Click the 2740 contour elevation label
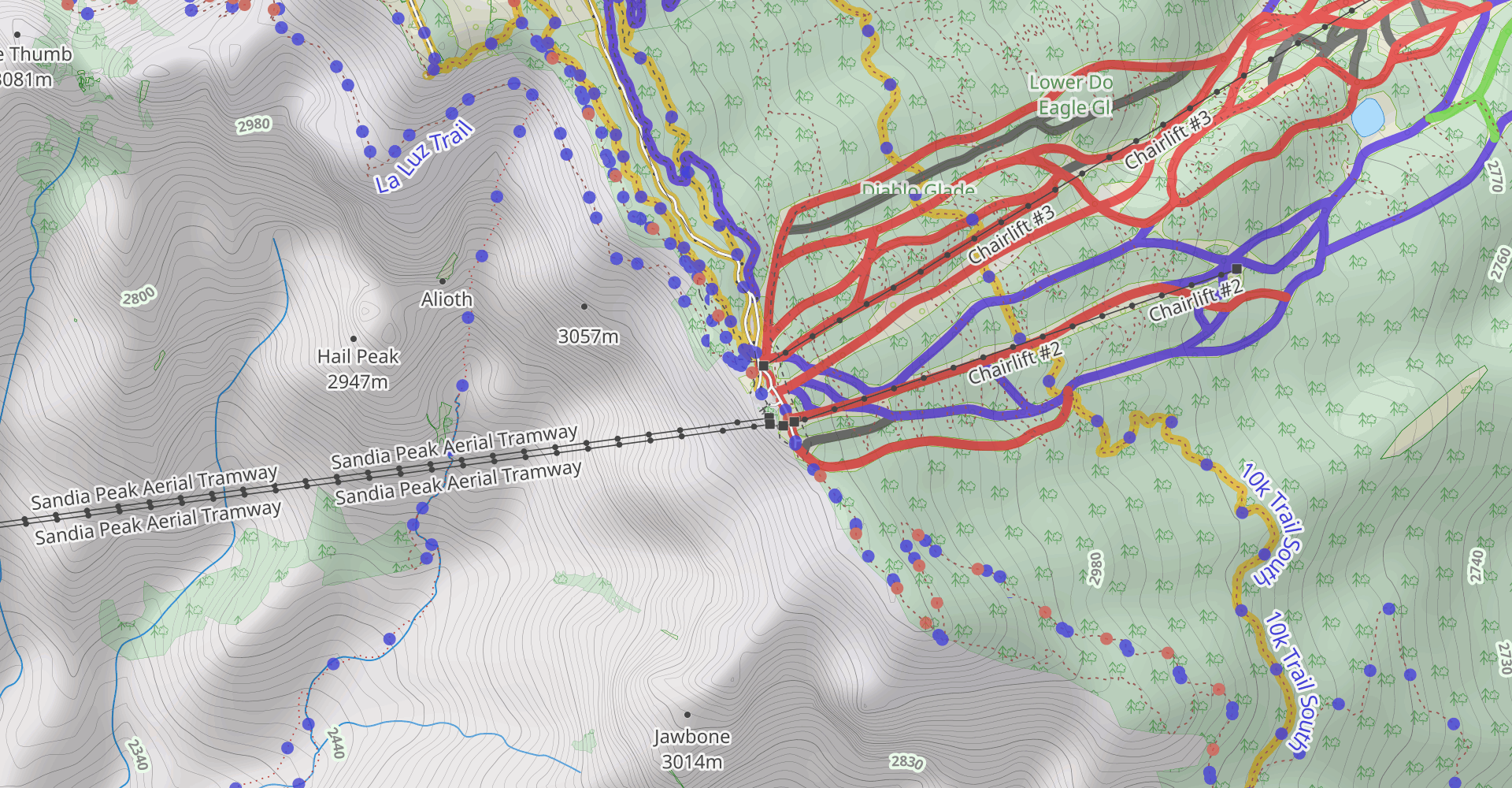This screenshot has width=1512, height=788. pyautogui.click(x=1477, y=566)
